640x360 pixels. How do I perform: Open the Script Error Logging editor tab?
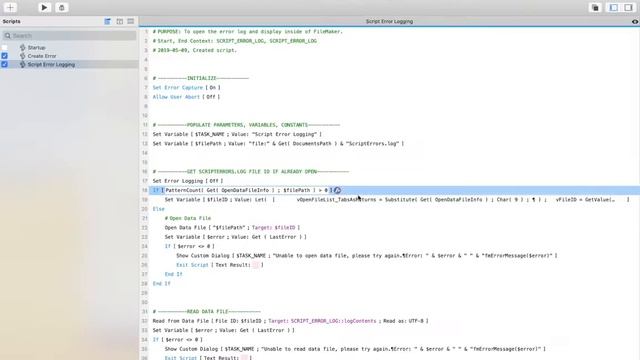pyautogui.click(x=389, y=21)
